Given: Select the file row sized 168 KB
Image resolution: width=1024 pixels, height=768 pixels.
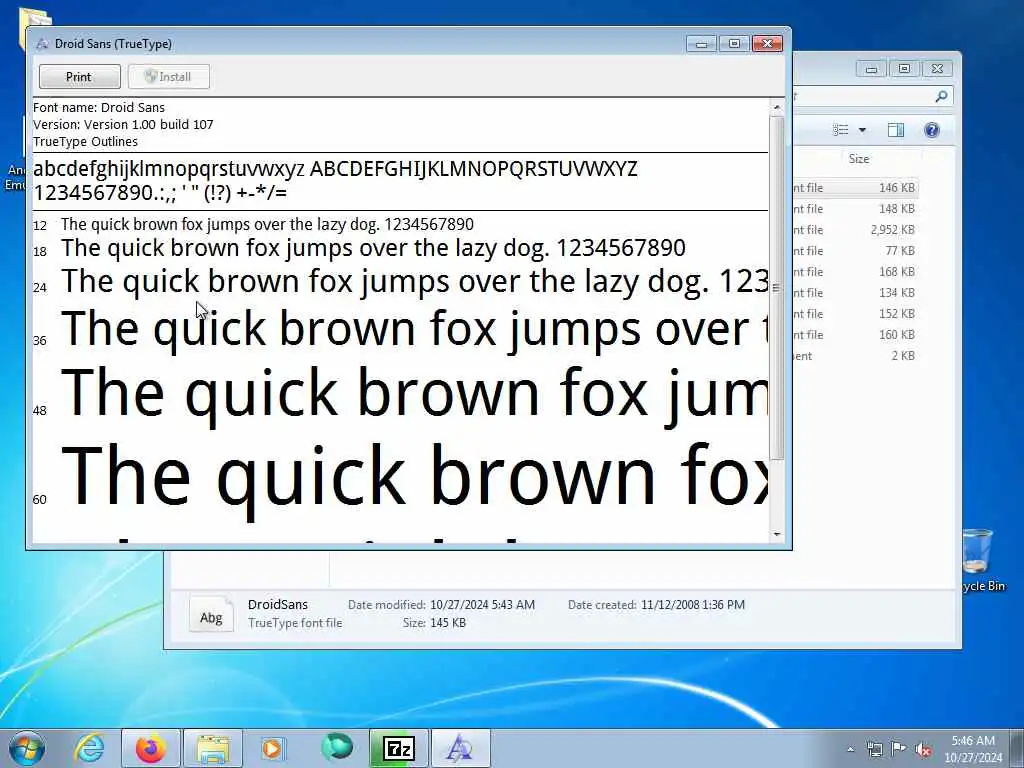Looking at the screenshot, I should pos(855,272).
